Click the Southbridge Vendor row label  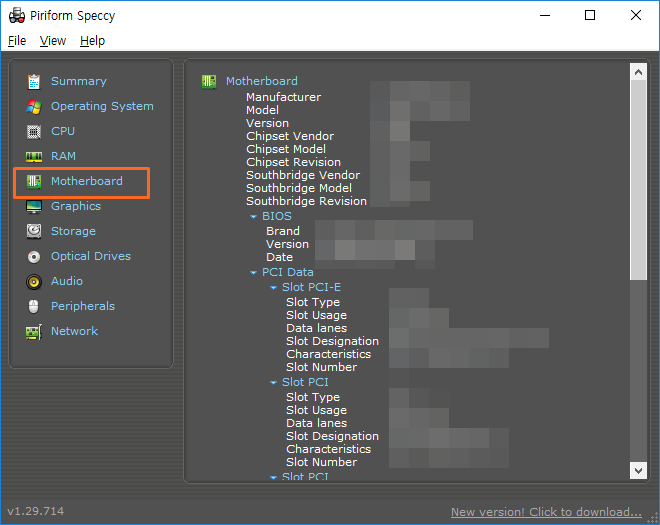[x=303, y=176]
